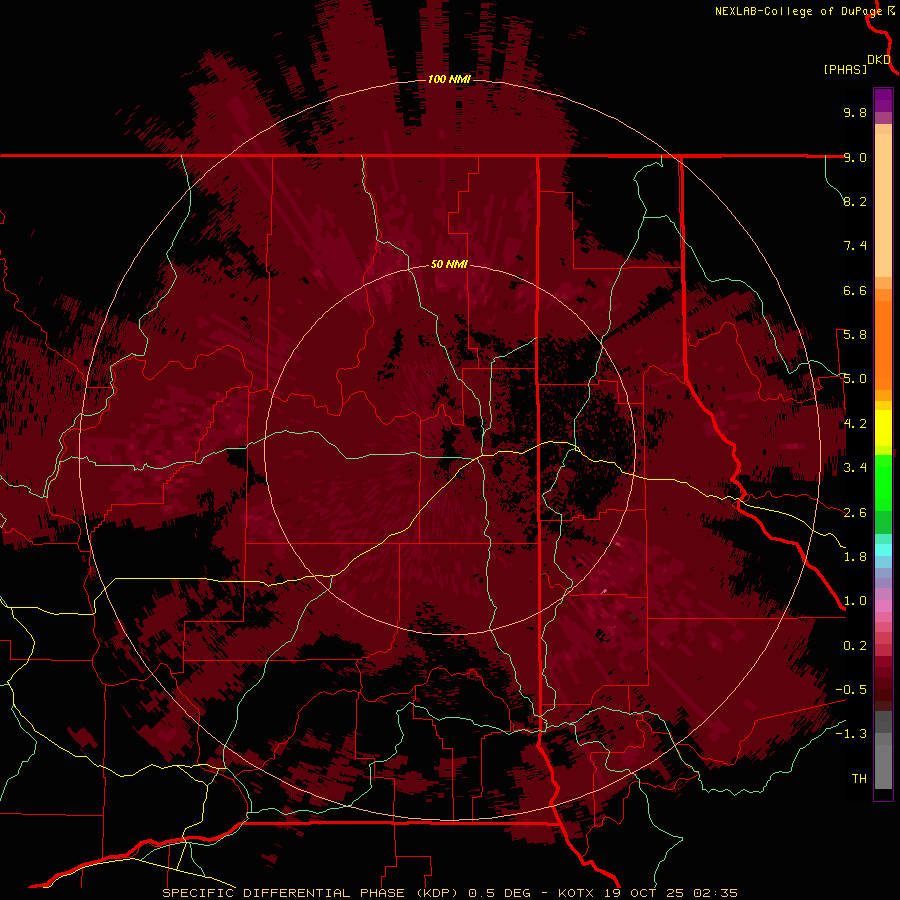Screen dimensions: 900x900
Task: Click the 4.2 value on color scale
Action: (855, 424)
